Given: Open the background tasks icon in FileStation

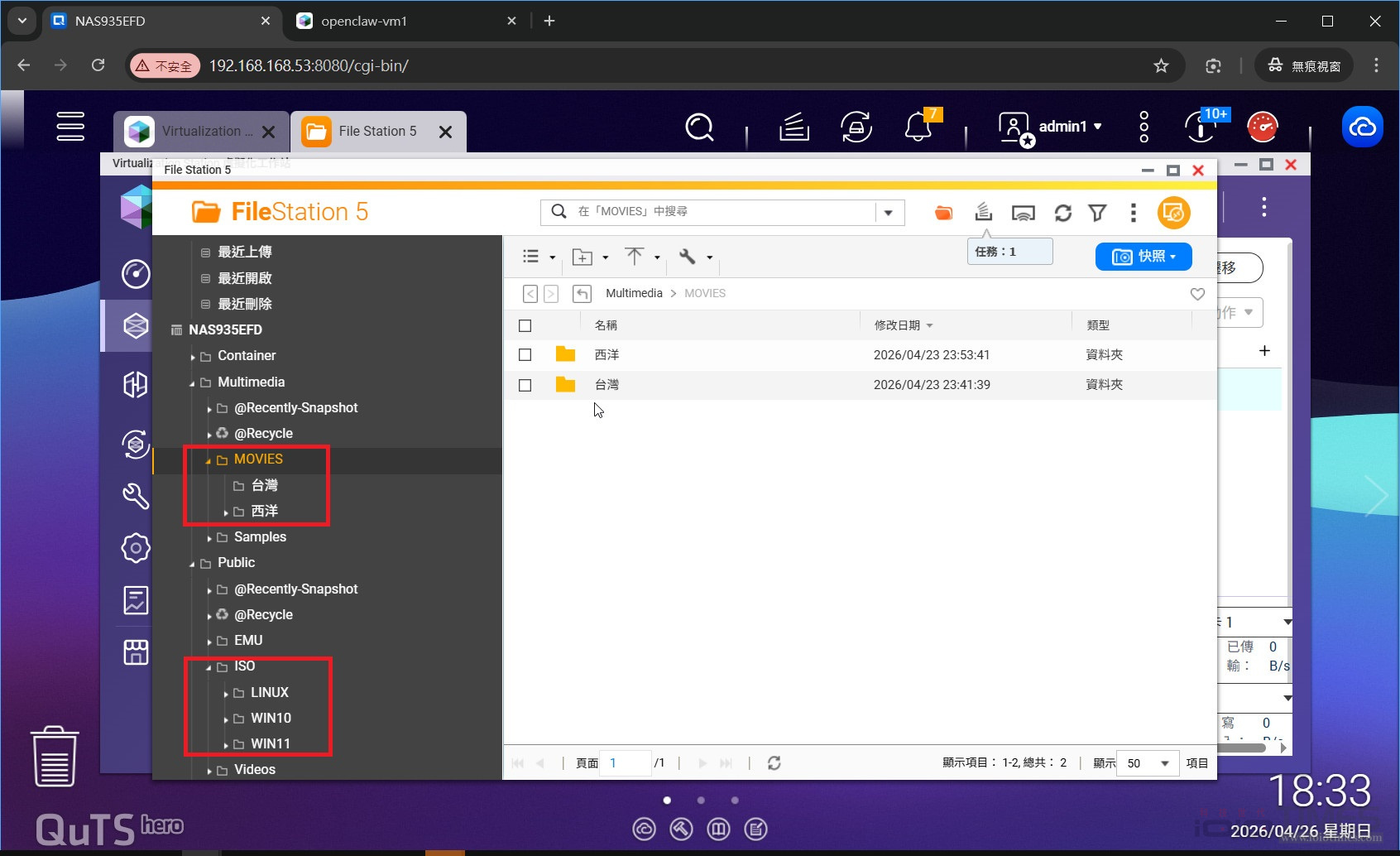Looking at the screenshot, I should point(983,212).
